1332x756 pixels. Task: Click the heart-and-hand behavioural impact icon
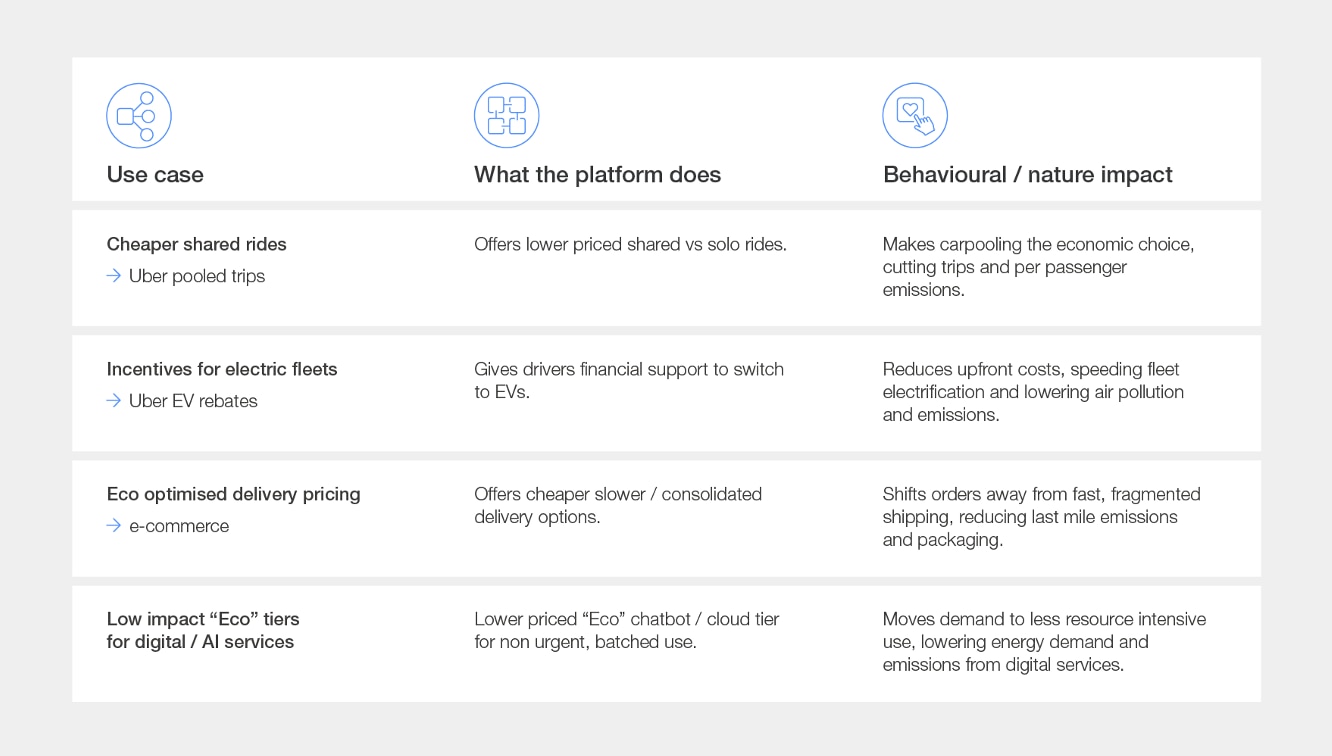click(914, 116)
